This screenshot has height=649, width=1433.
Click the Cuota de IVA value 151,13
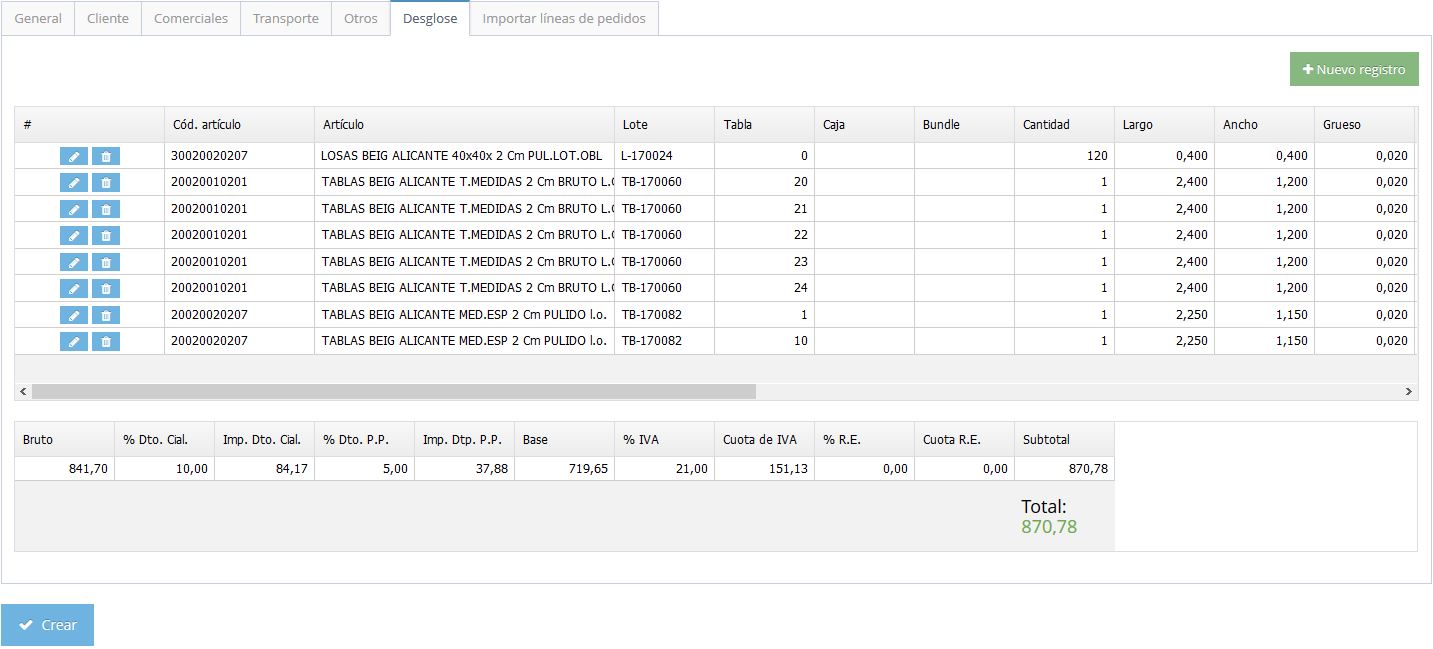[765, 469]
